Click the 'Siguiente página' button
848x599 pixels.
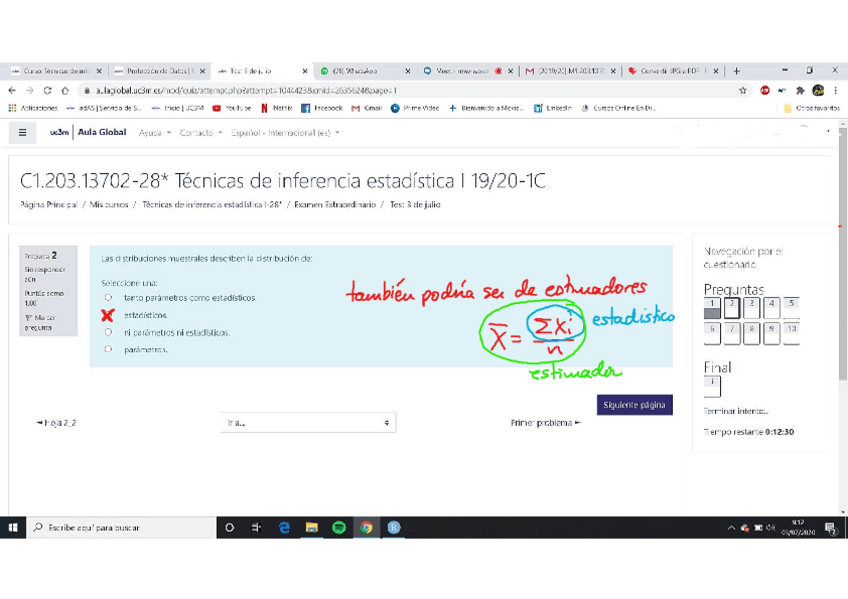[x=635, y=405]
